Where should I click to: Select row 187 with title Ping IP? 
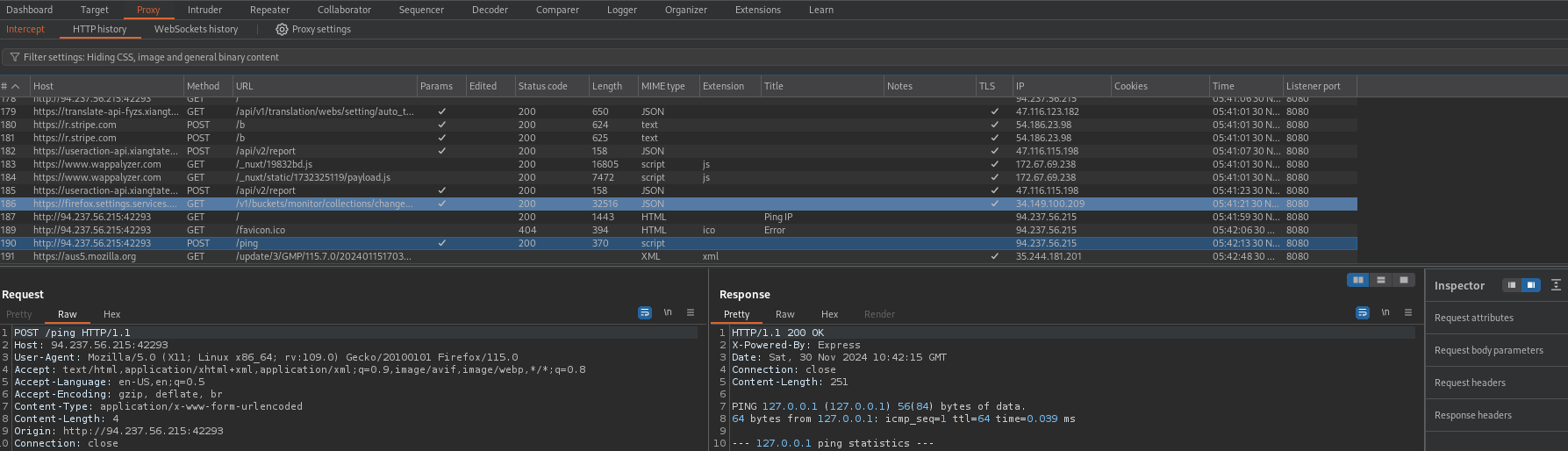[678, 217]
